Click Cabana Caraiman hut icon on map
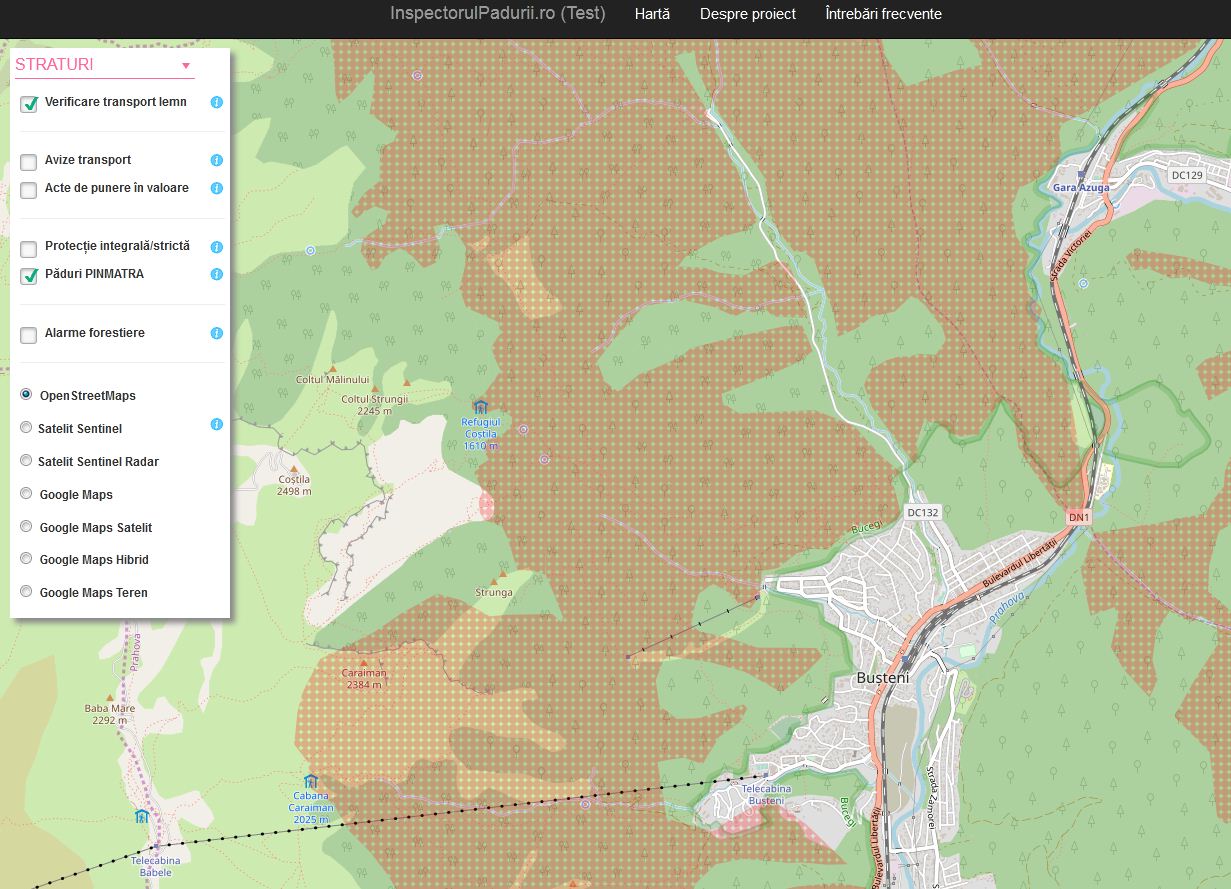The height and width of the screenshot is (889, 1231). pyautogui.click(x=310, y=781)
